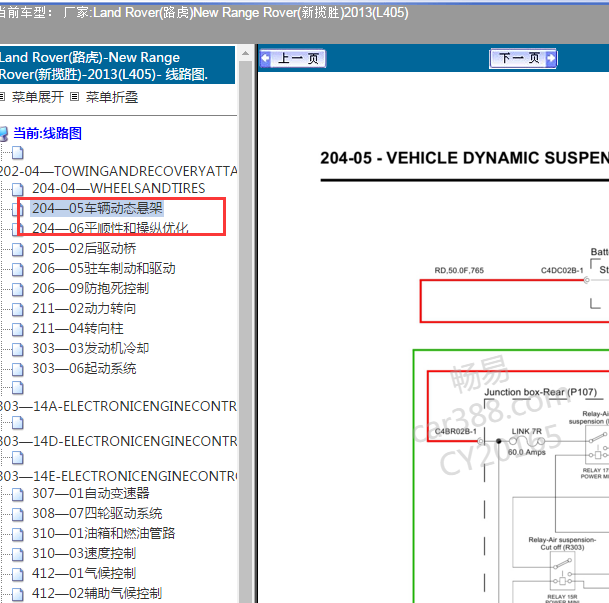Screen dimensions: 609x603
Task: Open 303—14E-ELECTRONICENGINECONTR entry
Action: click(118, 476)
